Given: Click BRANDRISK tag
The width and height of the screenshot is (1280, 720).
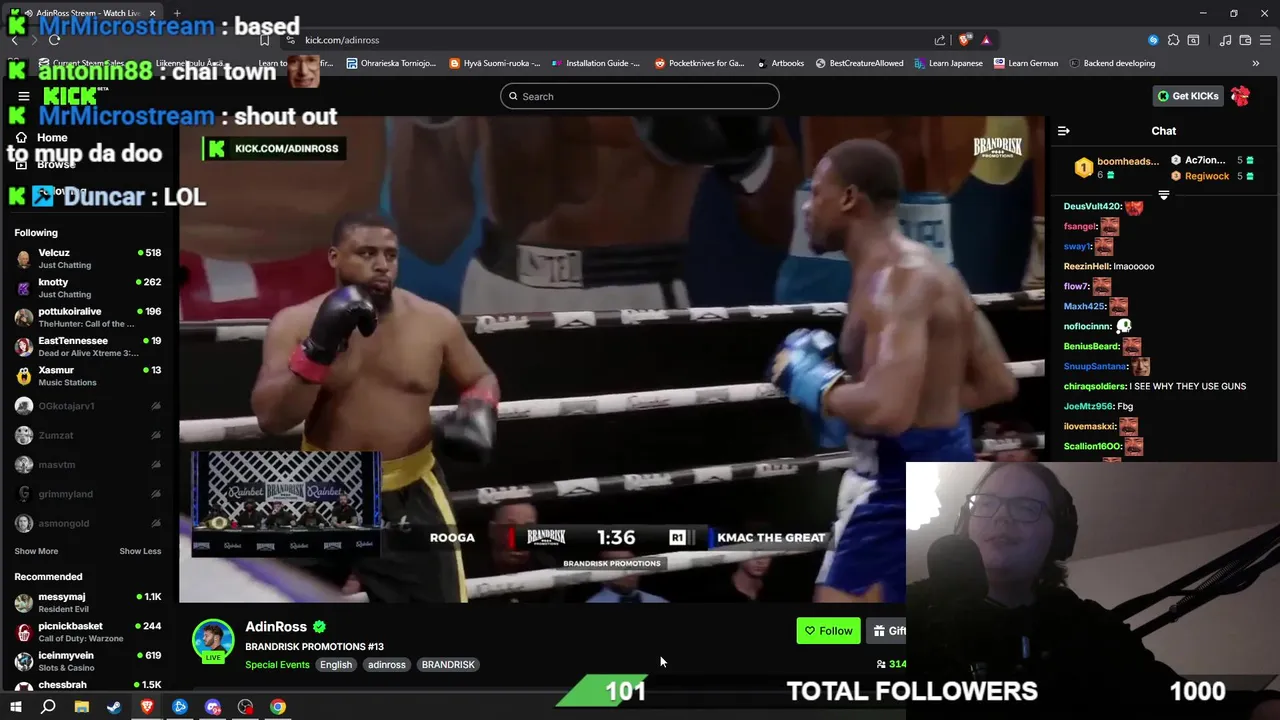Looking at the screenshot, I should coord(448,665).
